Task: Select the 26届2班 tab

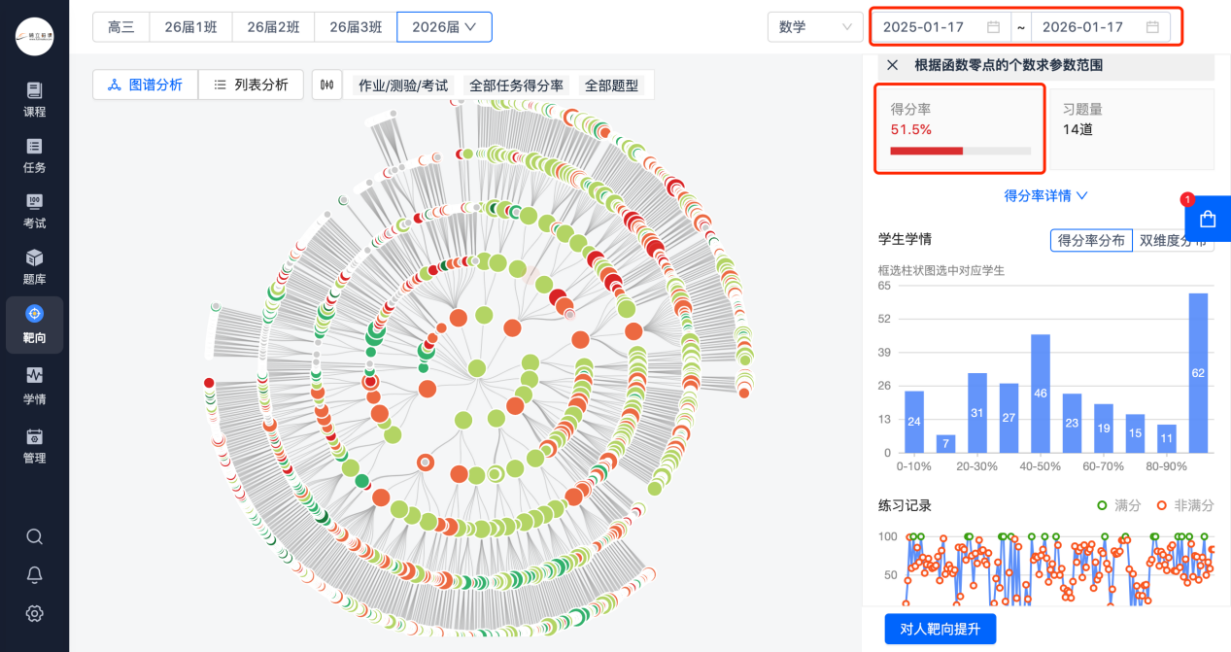Action: pyautogui.click(x=273, y=27)
